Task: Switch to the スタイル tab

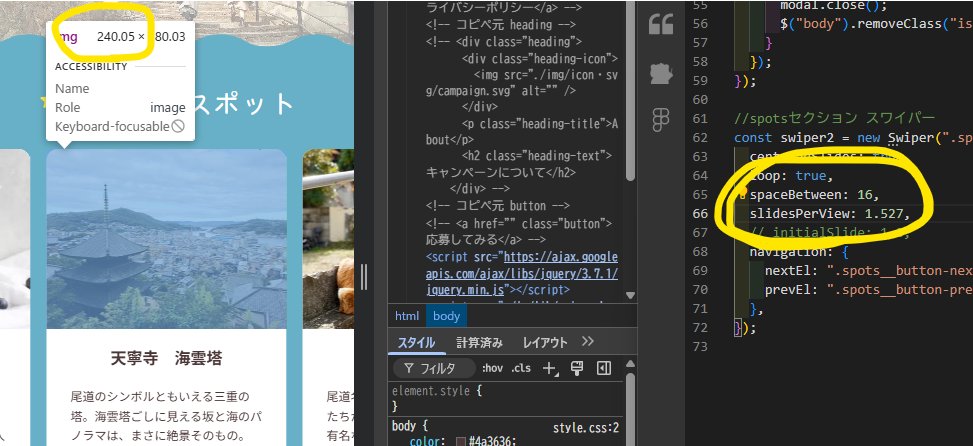Action: 416,342
